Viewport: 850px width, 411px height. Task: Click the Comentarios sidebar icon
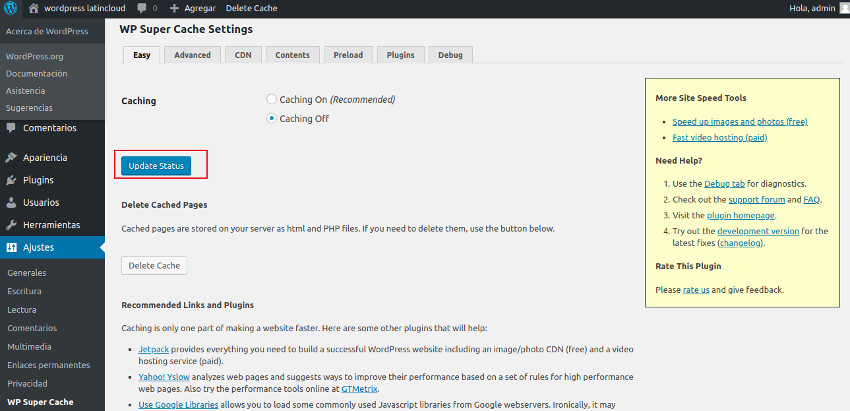click(x=11, y=129)
